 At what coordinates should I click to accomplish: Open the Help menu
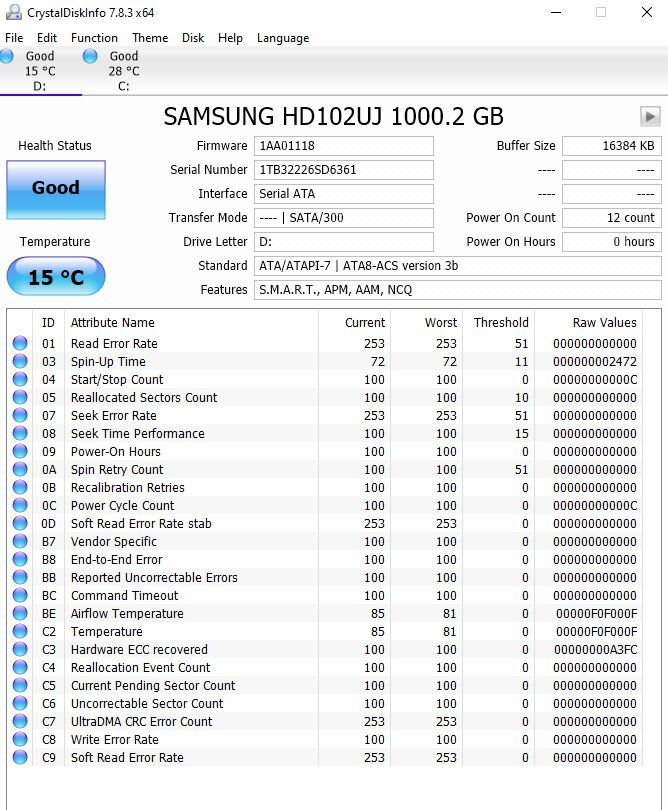click(230, 38)
